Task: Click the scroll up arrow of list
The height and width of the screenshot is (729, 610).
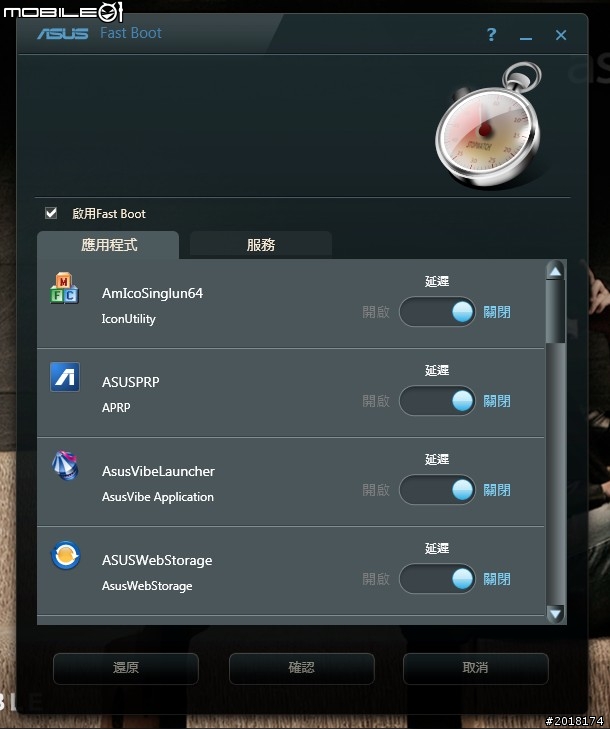Action: tap(555, 271)
